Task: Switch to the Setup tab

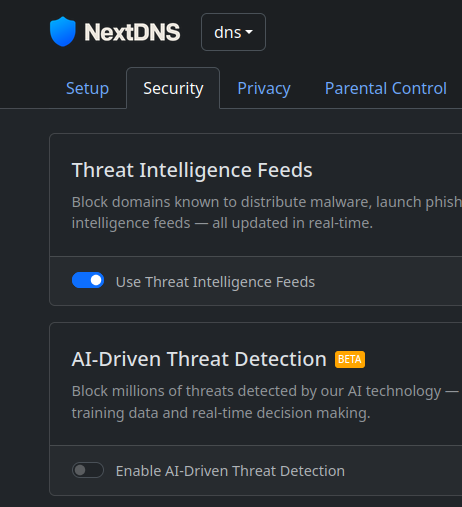Action: (x=87, y=88)
